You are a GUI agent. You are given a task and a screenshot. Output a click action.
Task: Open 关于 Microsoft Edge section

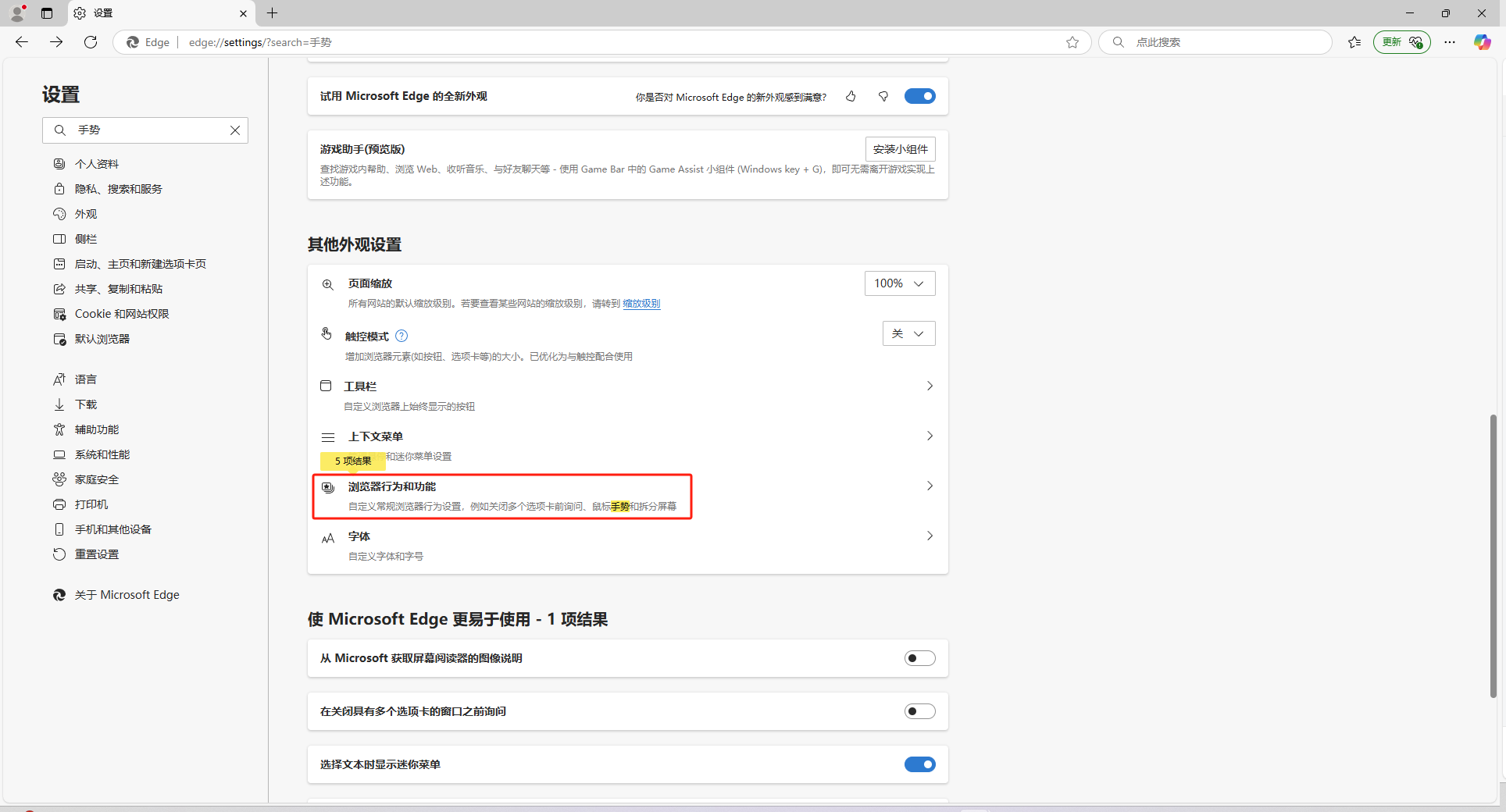click(x=127, y=595)
